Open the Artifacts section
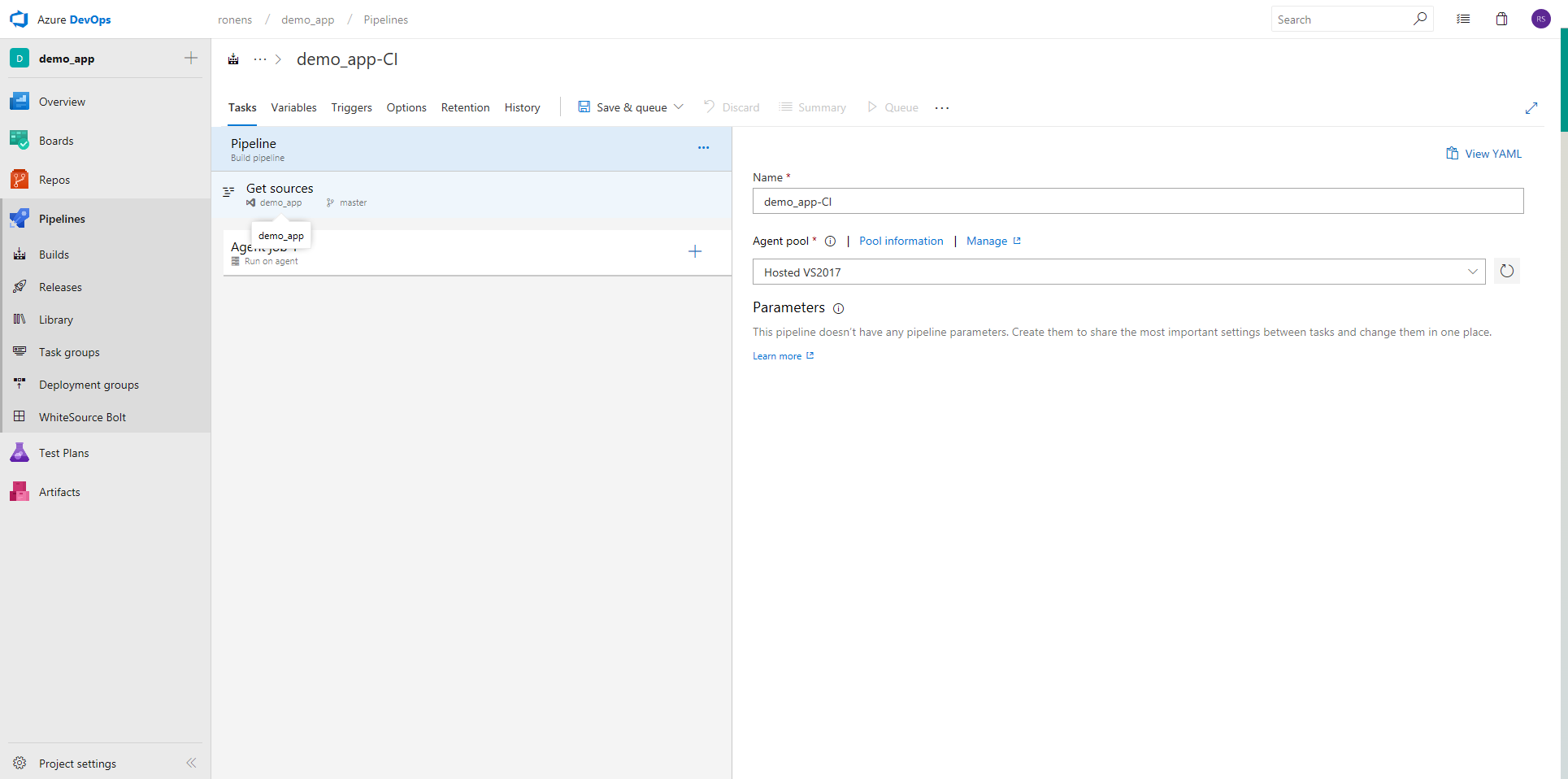 point(59,491)
